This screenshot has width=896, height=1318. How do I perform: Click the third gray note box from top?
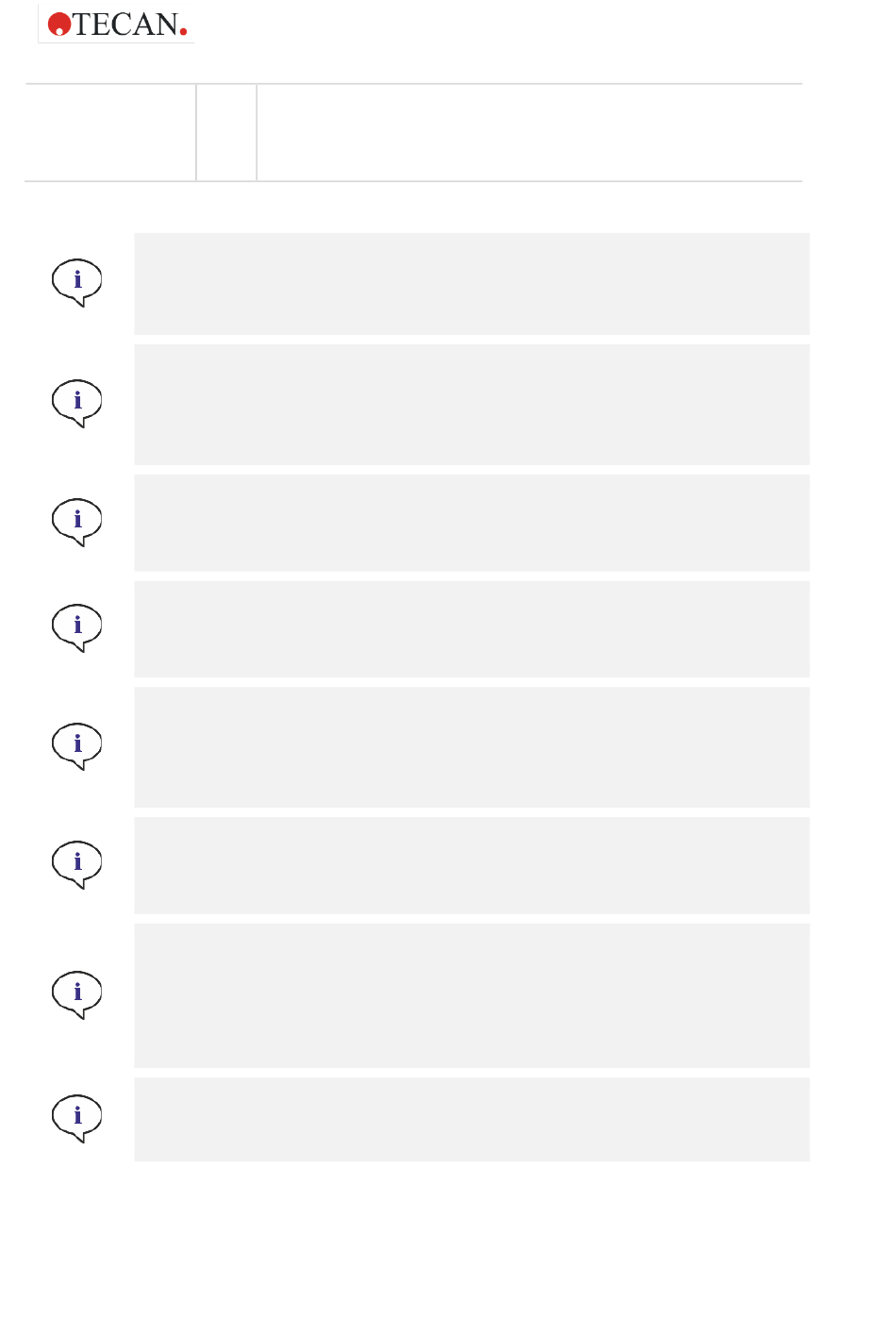(x=472, y=523)
